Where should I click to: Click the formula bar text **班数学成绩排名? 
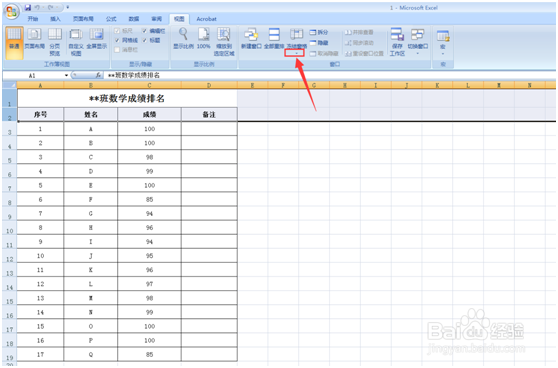(x=134, y=75)
